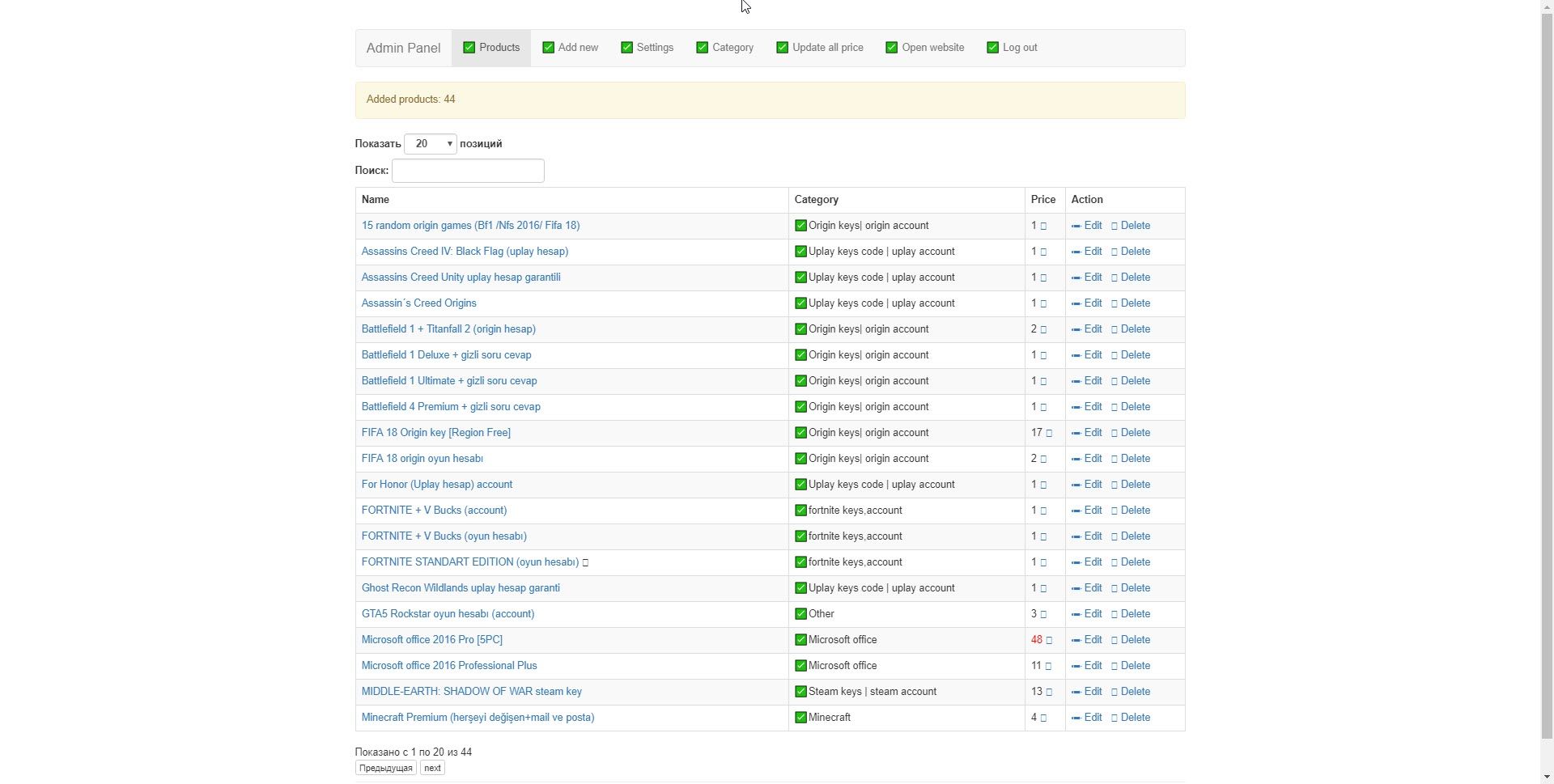Sort the table by Name column header
1554x784 pixels.
(x=376, y=200)
